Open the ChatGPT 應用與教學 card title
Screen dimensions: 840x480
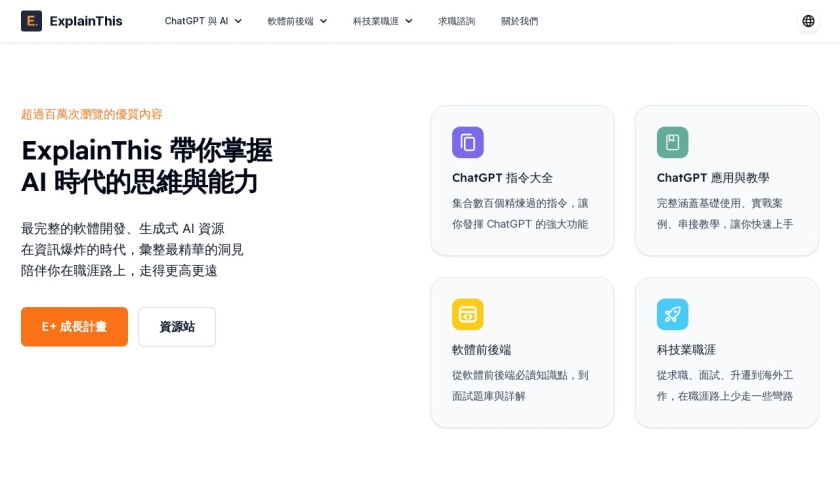[x=712, y=178]
